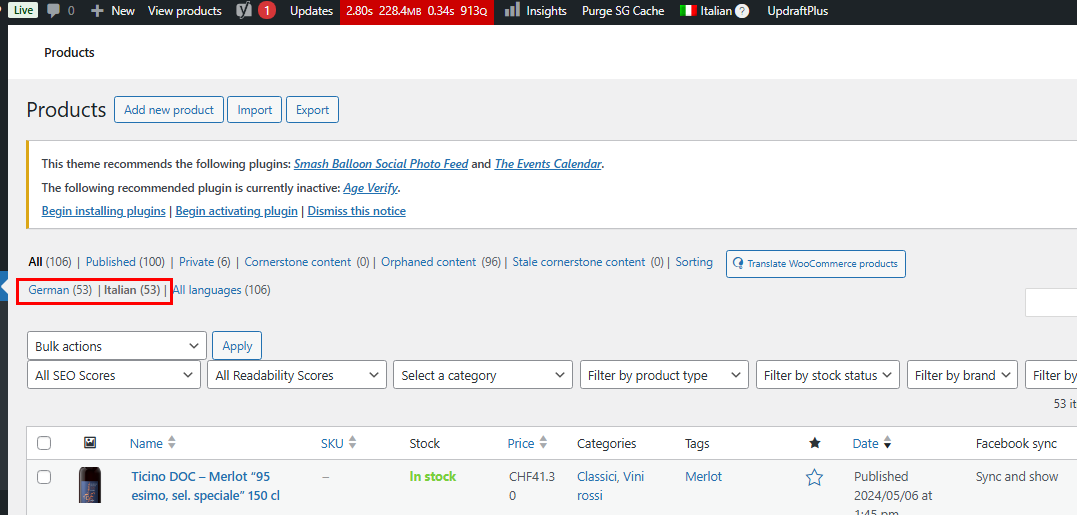Screen dimensions: 1077x515
Task: Open the Select a category dropdown
Action: coord(483,375)
